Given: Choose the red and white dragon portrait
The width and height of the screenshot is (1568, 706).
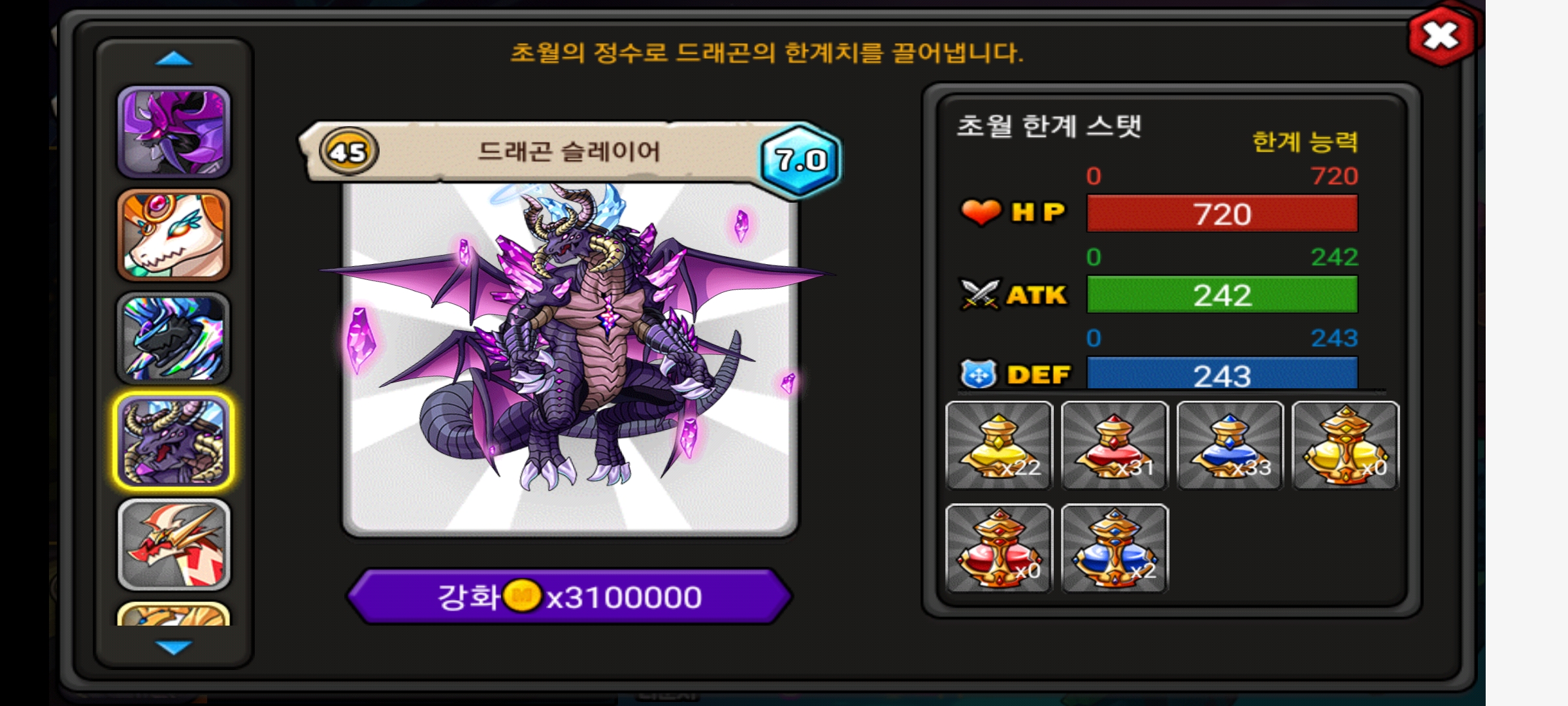Looking at the screenshot, I should pyautogui.click(x=174, y=545).
